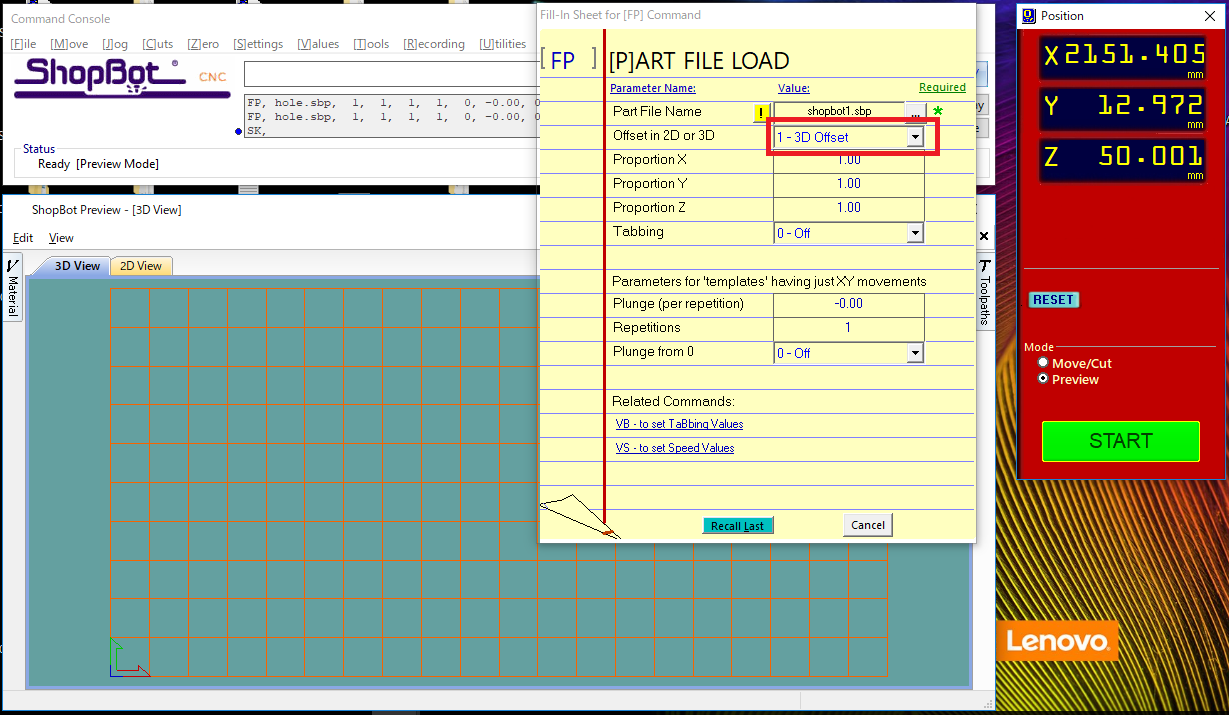Open the [R]ecording menu

pos(434,44)
